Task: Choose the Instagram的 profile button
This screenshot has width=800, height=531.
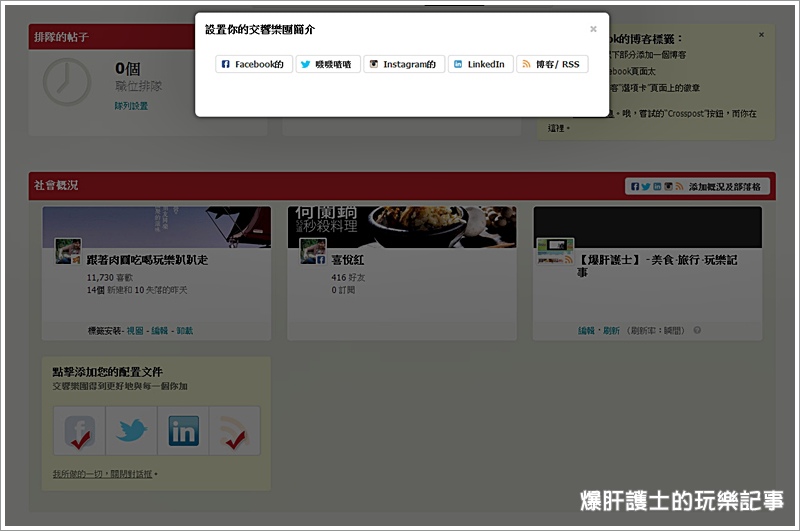Action: pyautogui.click(x=404, y=64)
